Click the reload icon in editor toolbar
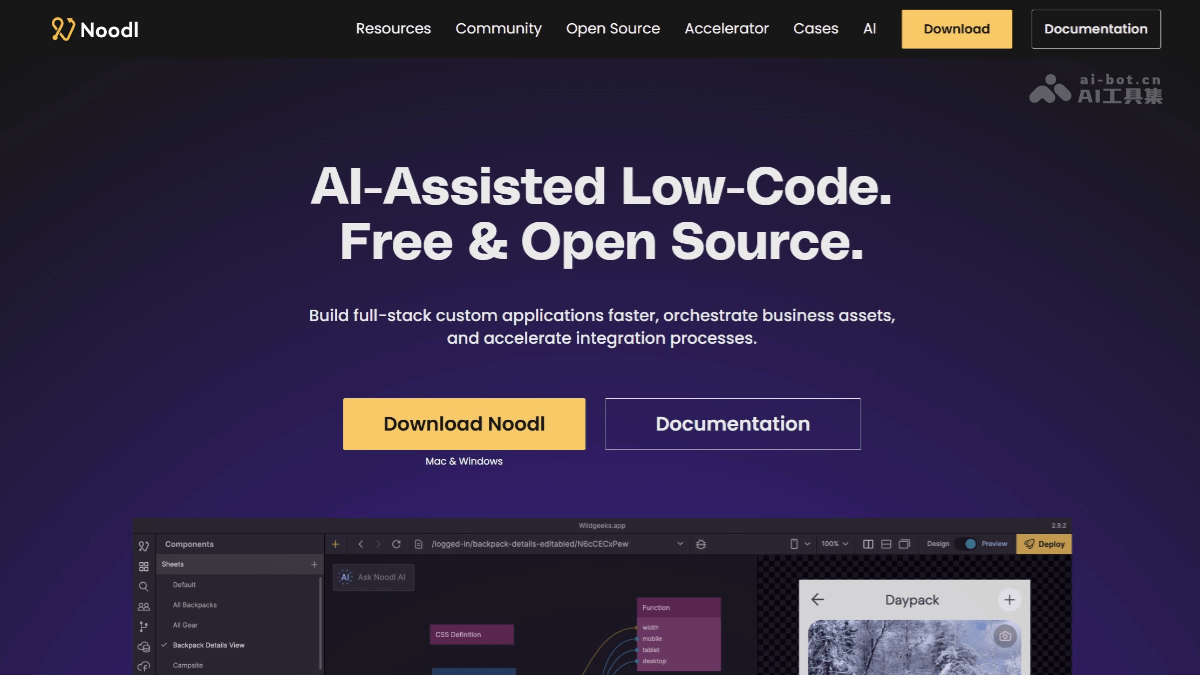The width and height of the screenshot is (1200, 675). point(396,544)
